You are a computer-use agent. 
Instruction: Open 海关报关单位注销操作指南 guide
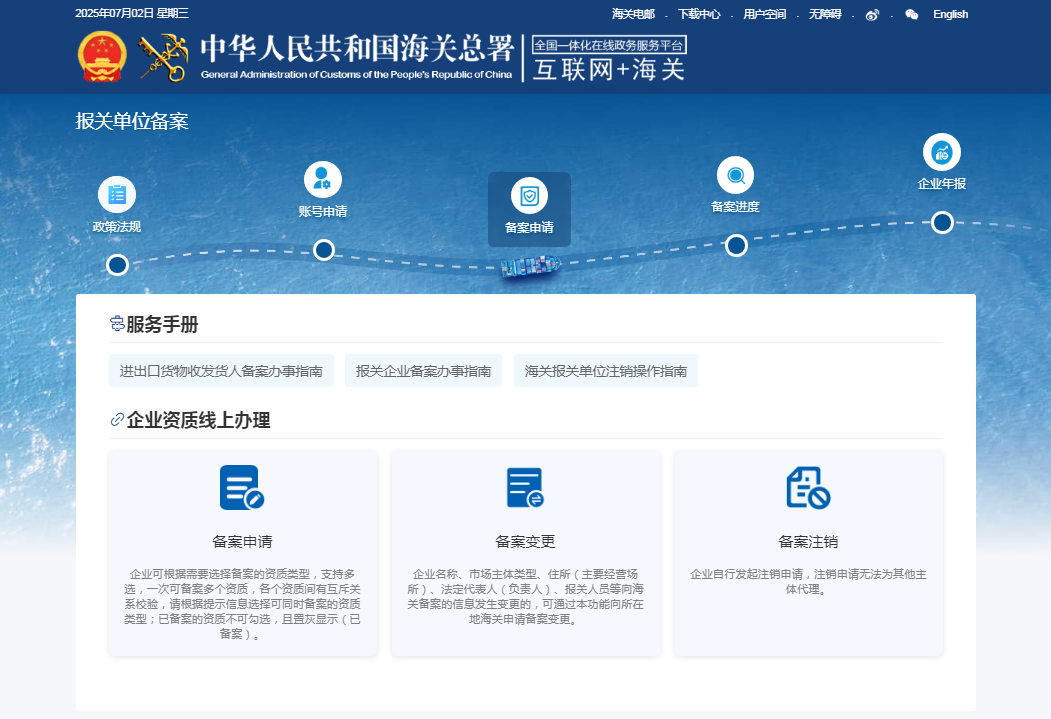coord(606,370)
